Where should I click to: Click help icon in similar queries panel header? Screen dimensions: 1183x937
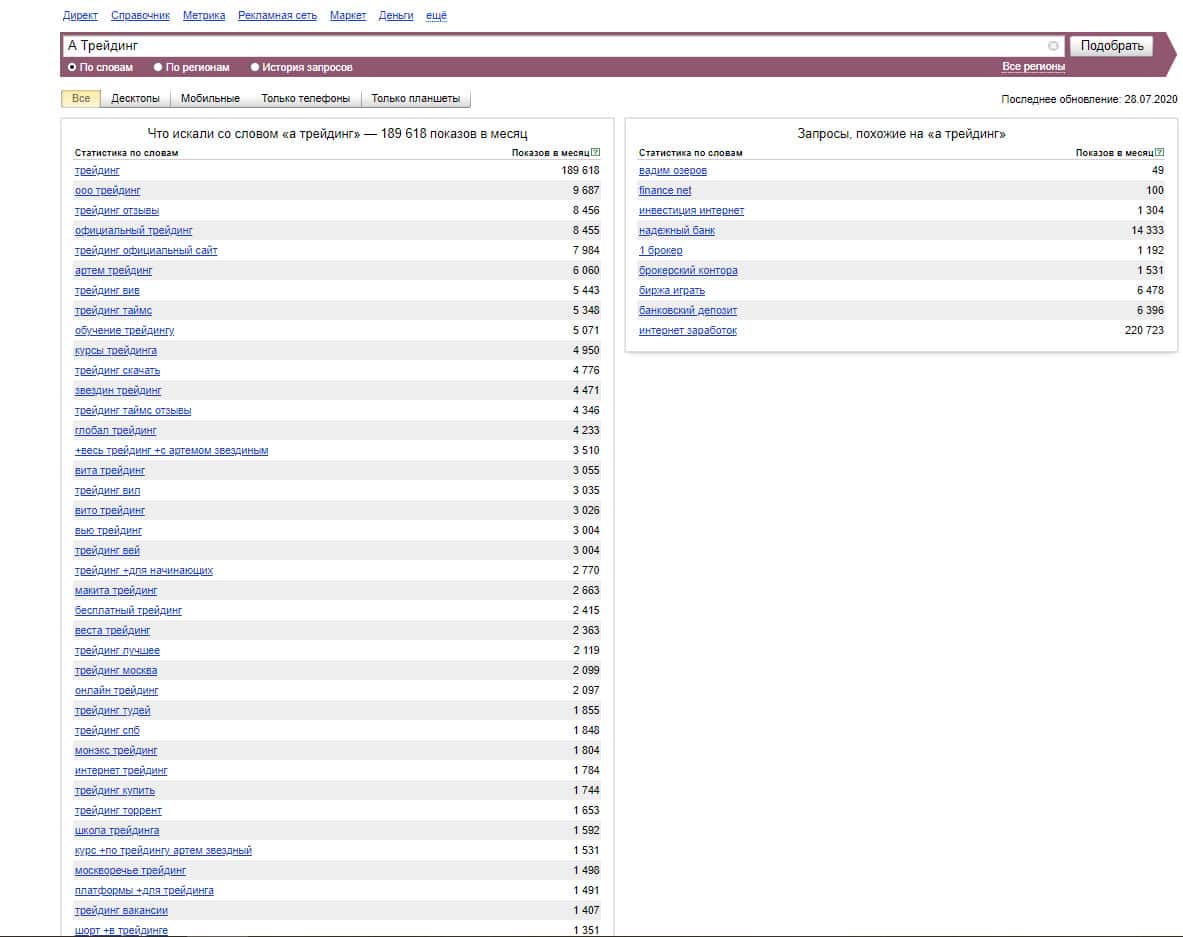point(1159,153)
